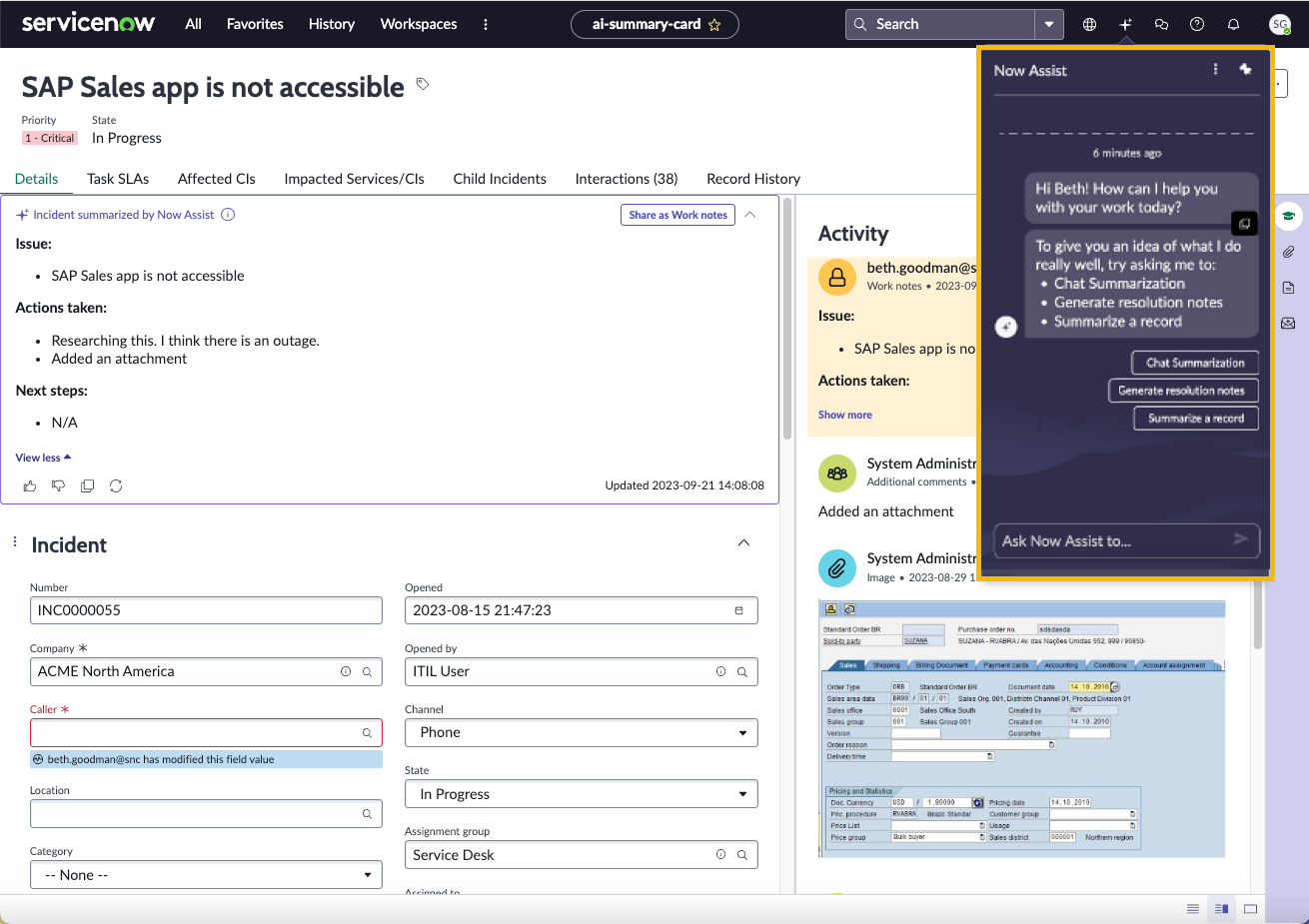Open the SG user avatar menu

coord(1280,24)
